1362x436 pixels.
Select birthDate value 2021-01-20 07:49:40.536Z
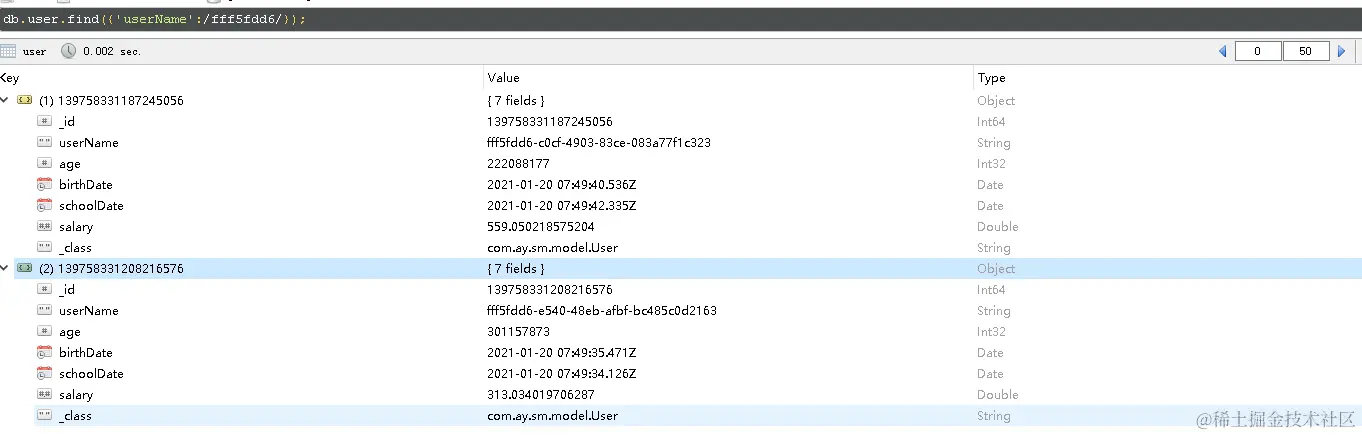(561, 184)
